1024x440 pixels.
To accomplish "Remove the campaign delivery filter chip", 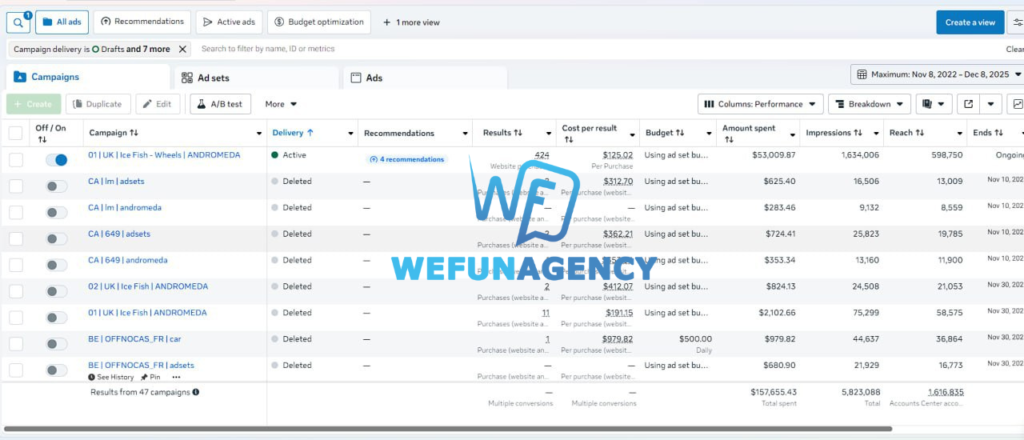I will click(x=182, y=48).
